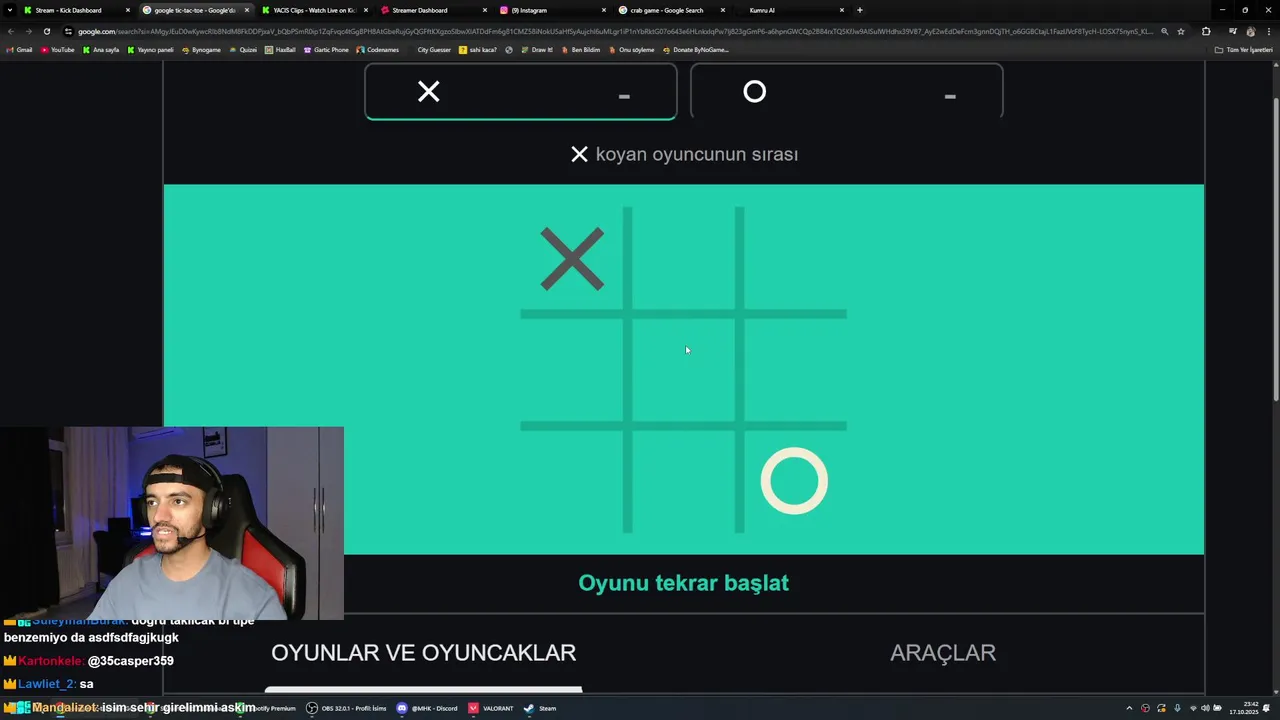The image size is (1280, 720).
Task: Open the Ana sayfa bookmark
Action: [101, 49]
